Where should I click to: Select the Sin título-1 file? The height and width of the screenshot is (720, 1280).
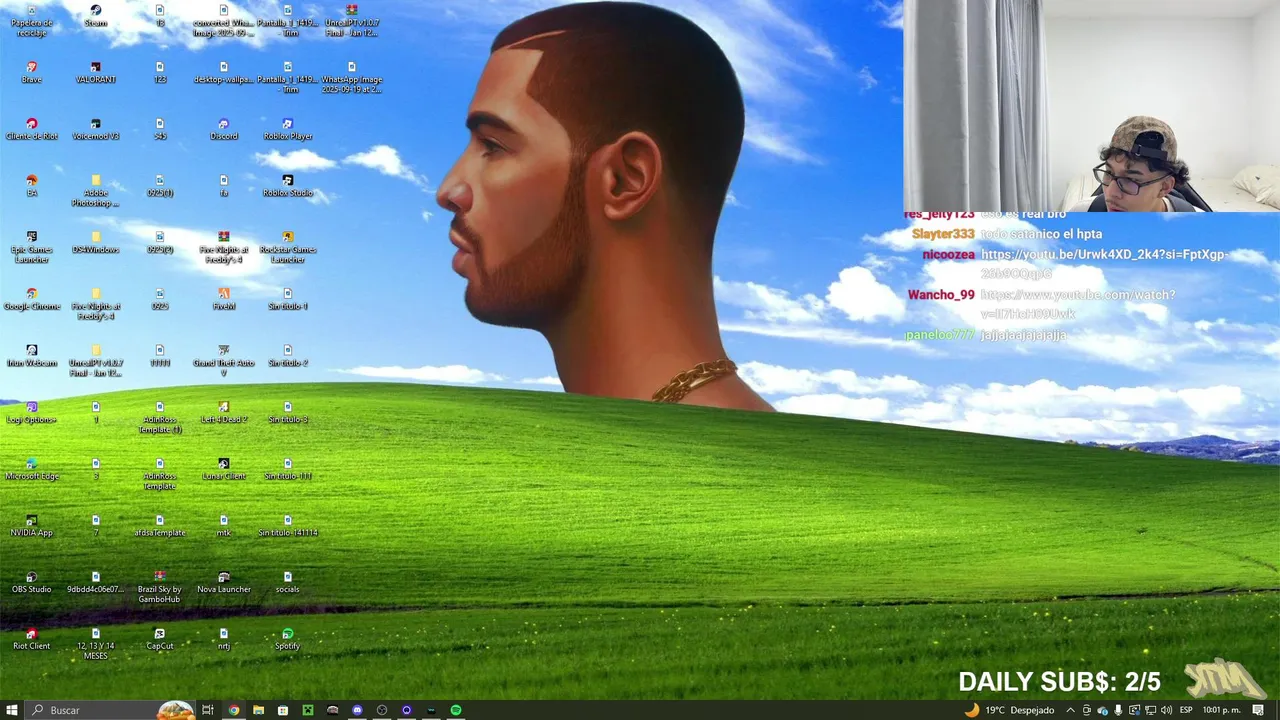pyautogui.click(x=287, y=300)
